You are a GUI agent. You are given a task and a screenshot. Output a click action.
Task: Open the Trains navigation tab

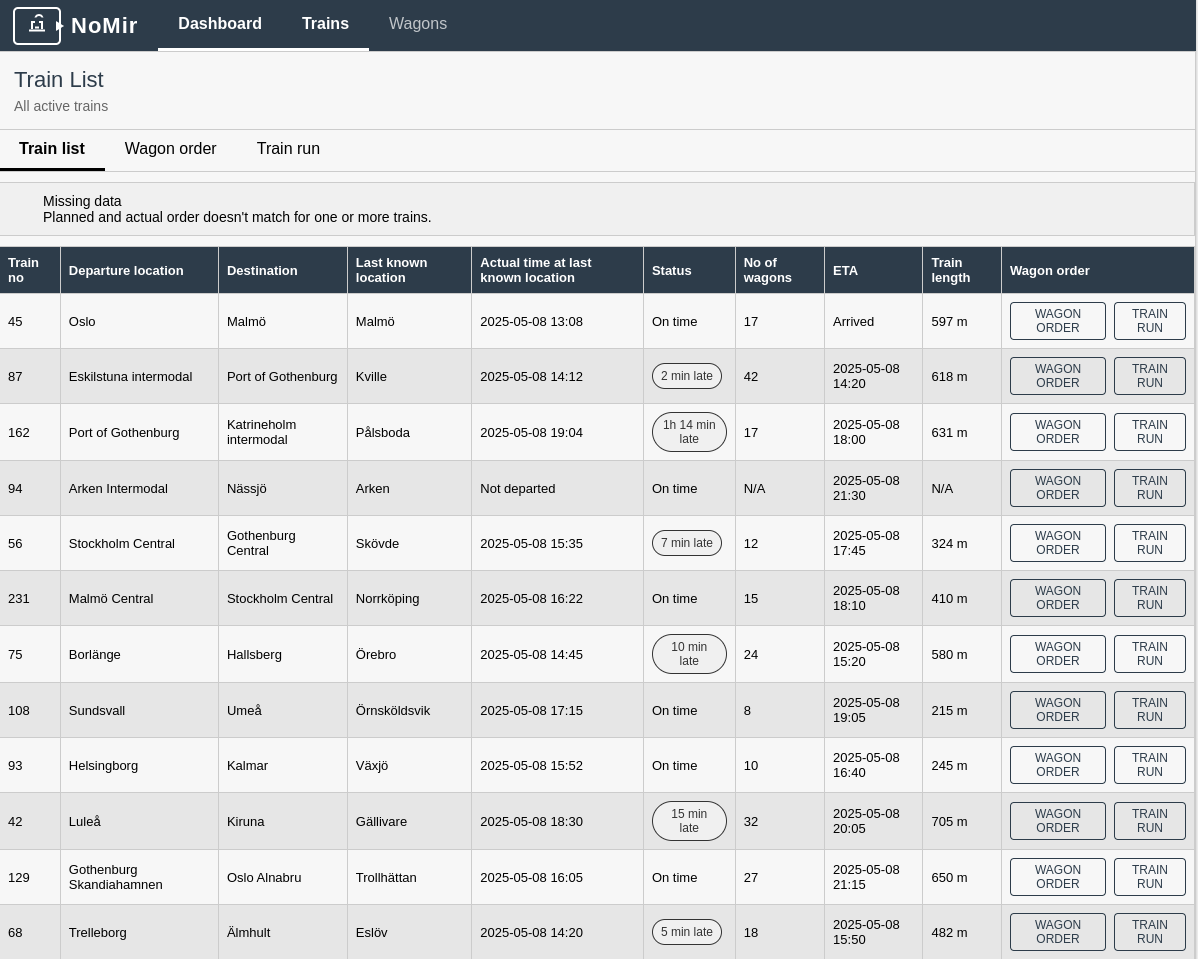[325, 24]
